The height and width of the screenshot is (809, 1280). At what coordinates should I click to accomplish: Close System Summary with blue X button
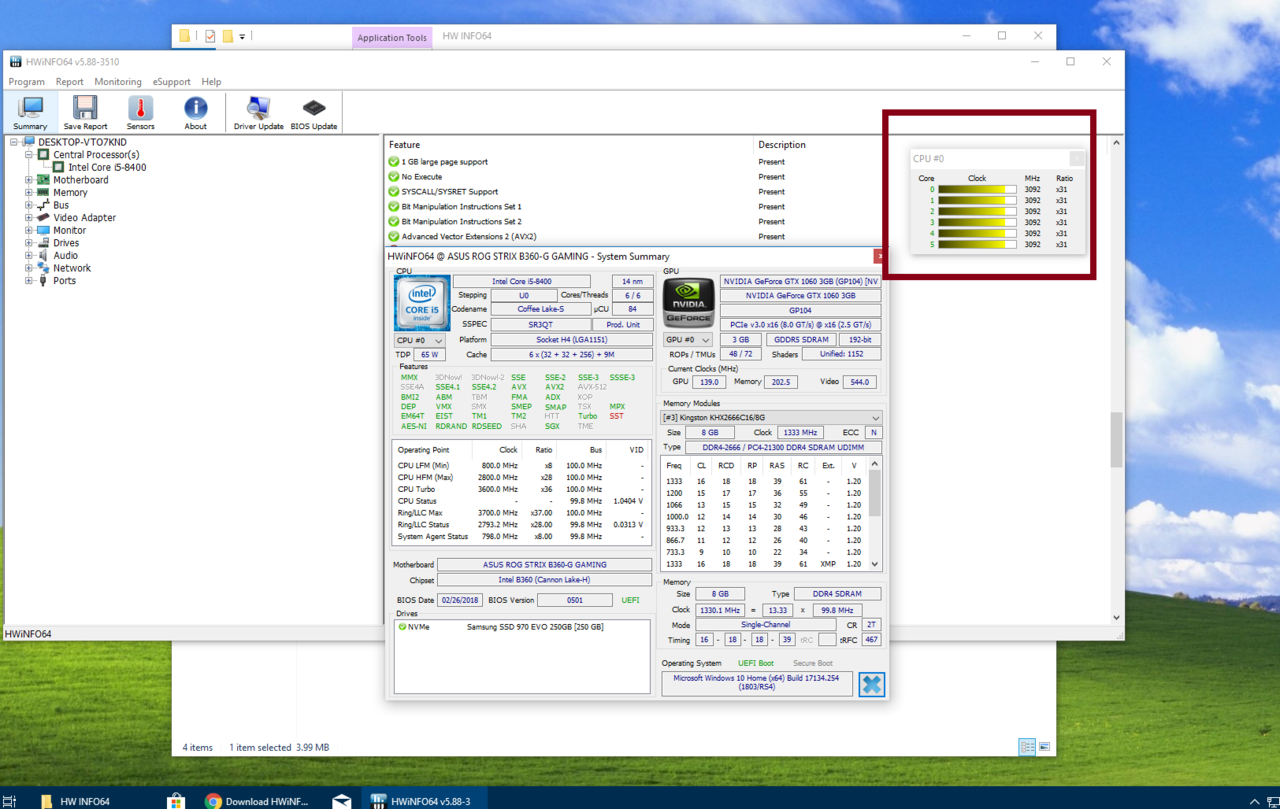(x=871, y=684)
